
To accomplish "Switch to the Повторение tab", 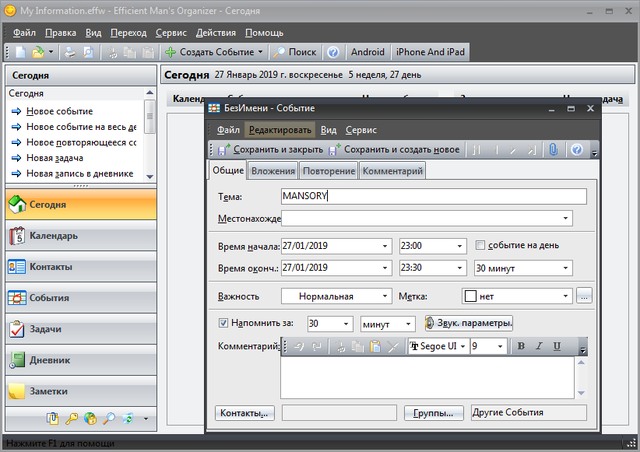I will tap(328, 171).
